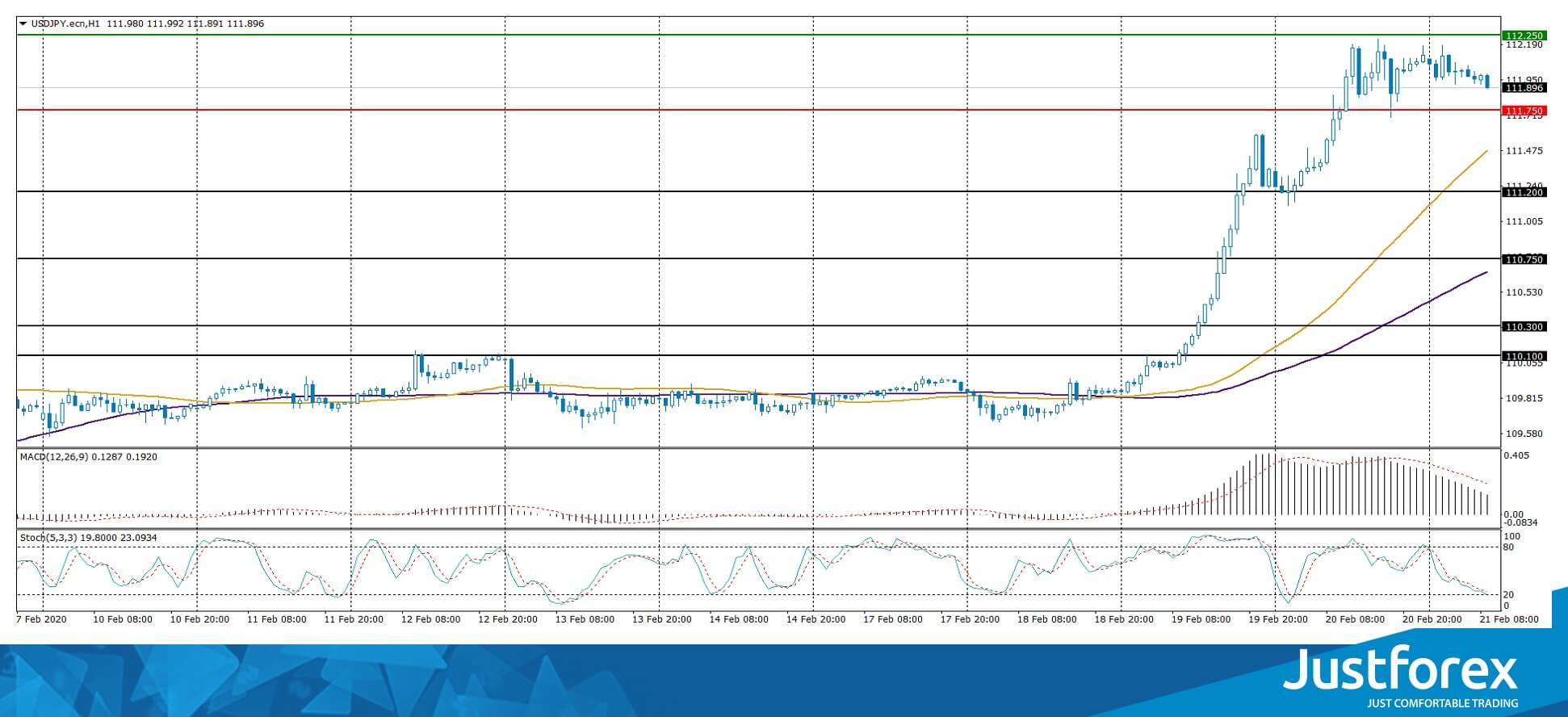Select the black 110.300 level label
Screen dimensions: 1568x717
tap(1523, 327)
